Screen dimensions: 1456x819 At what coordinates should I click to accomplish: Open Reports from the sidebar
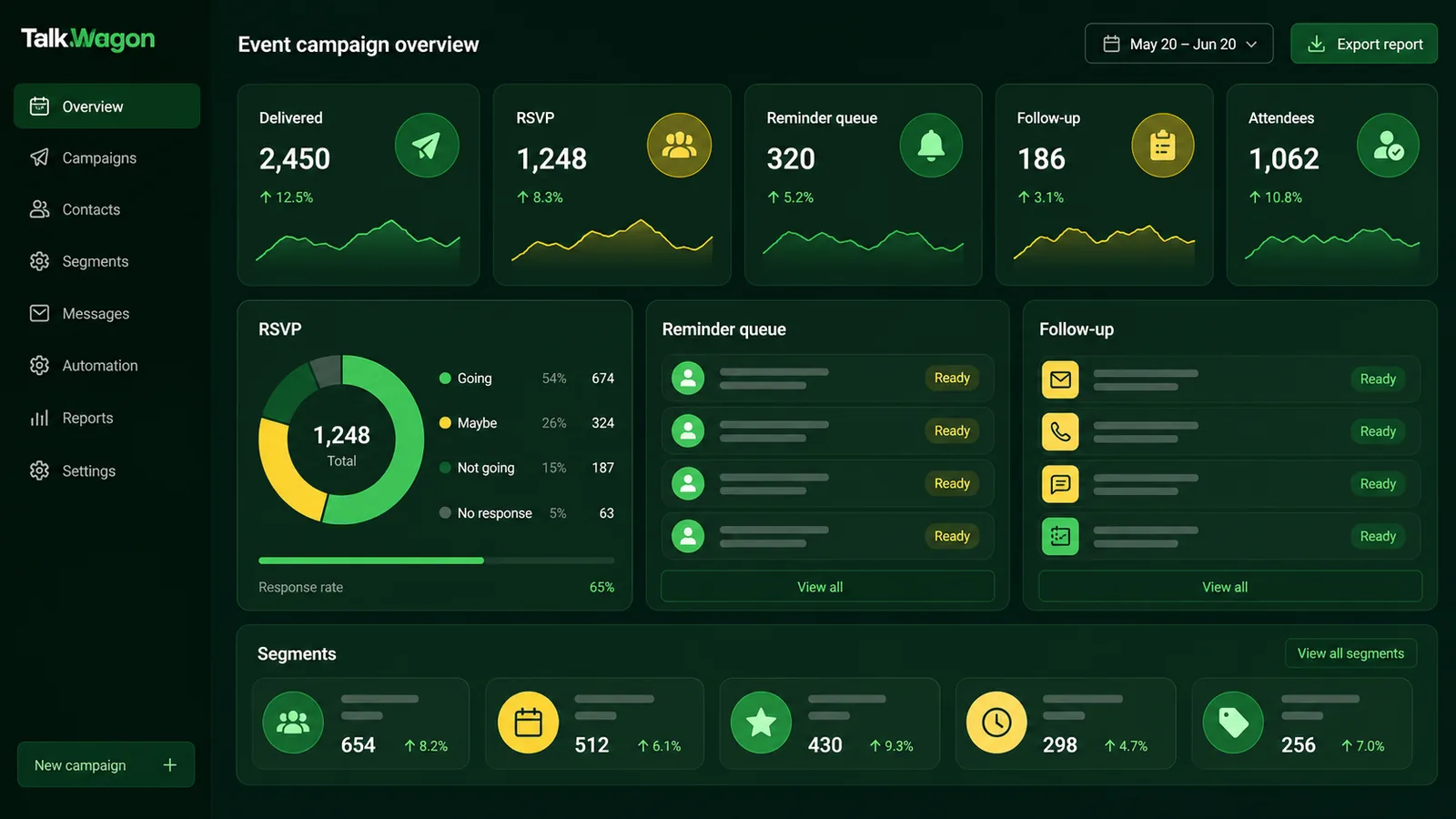[x=106, y=418]
